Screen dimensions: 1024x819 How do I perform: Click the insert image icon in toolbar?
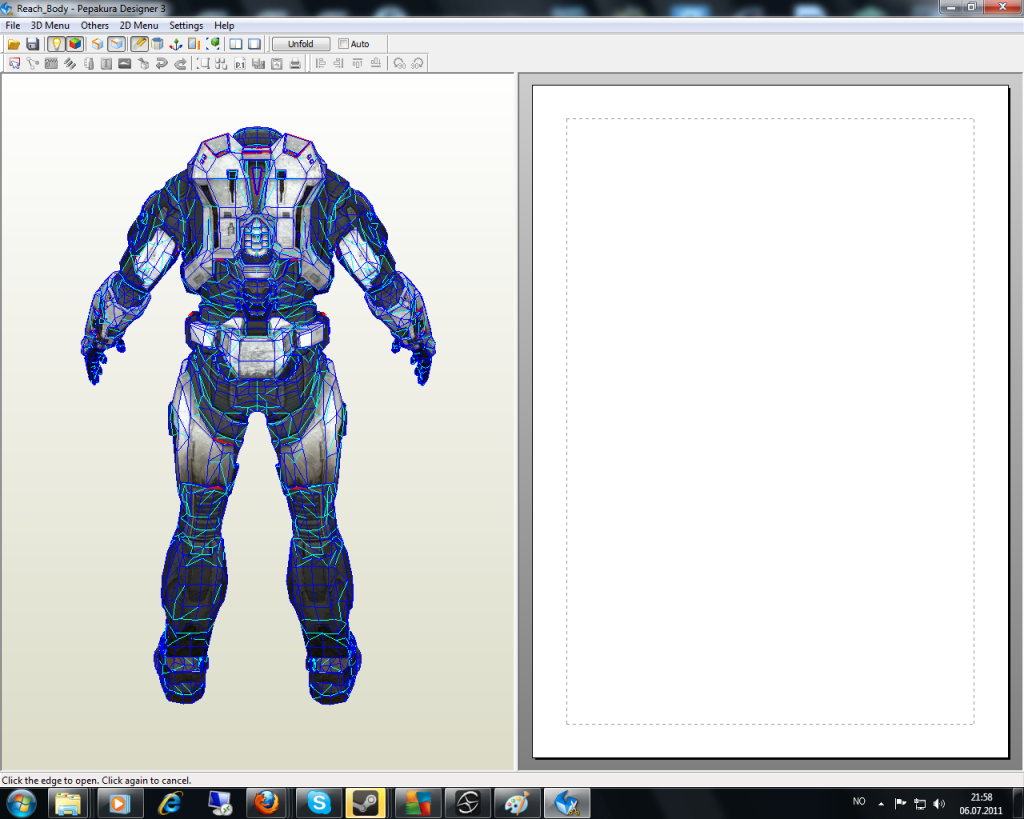pos(125,63)
